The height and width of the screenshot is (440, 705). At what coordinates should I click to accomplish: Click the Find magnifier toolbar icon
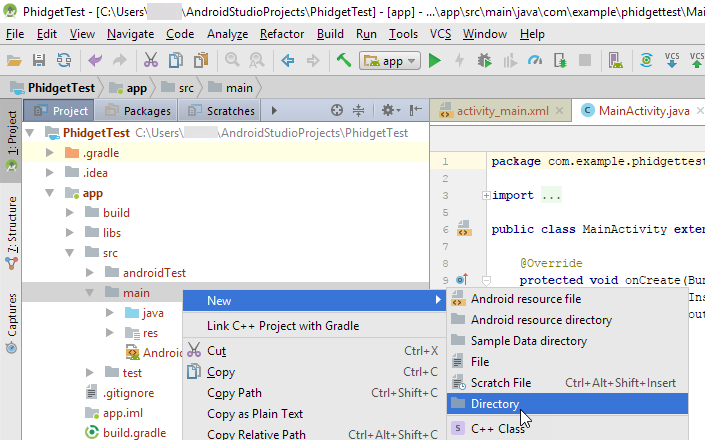[x=232, y=60]
